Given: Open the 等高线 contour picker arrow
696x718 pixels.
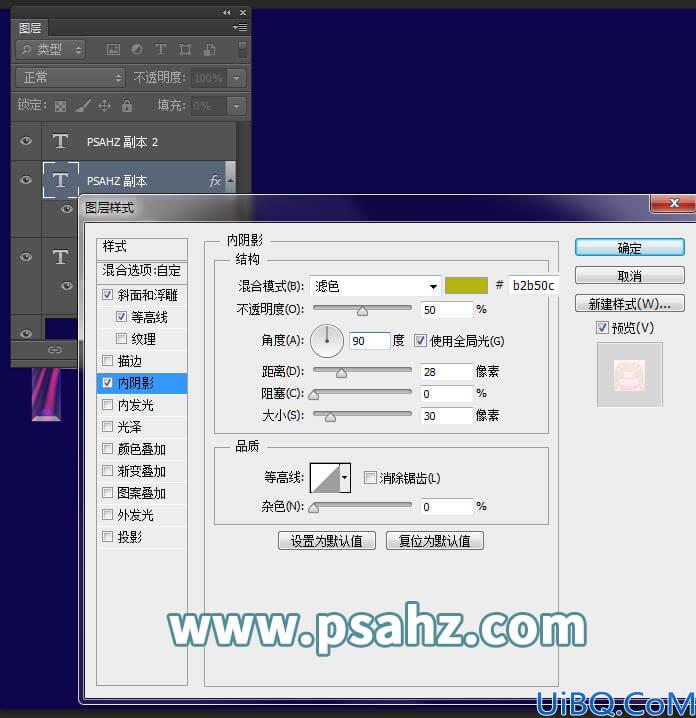Looking at the screenshot, I should click(345, 478).
